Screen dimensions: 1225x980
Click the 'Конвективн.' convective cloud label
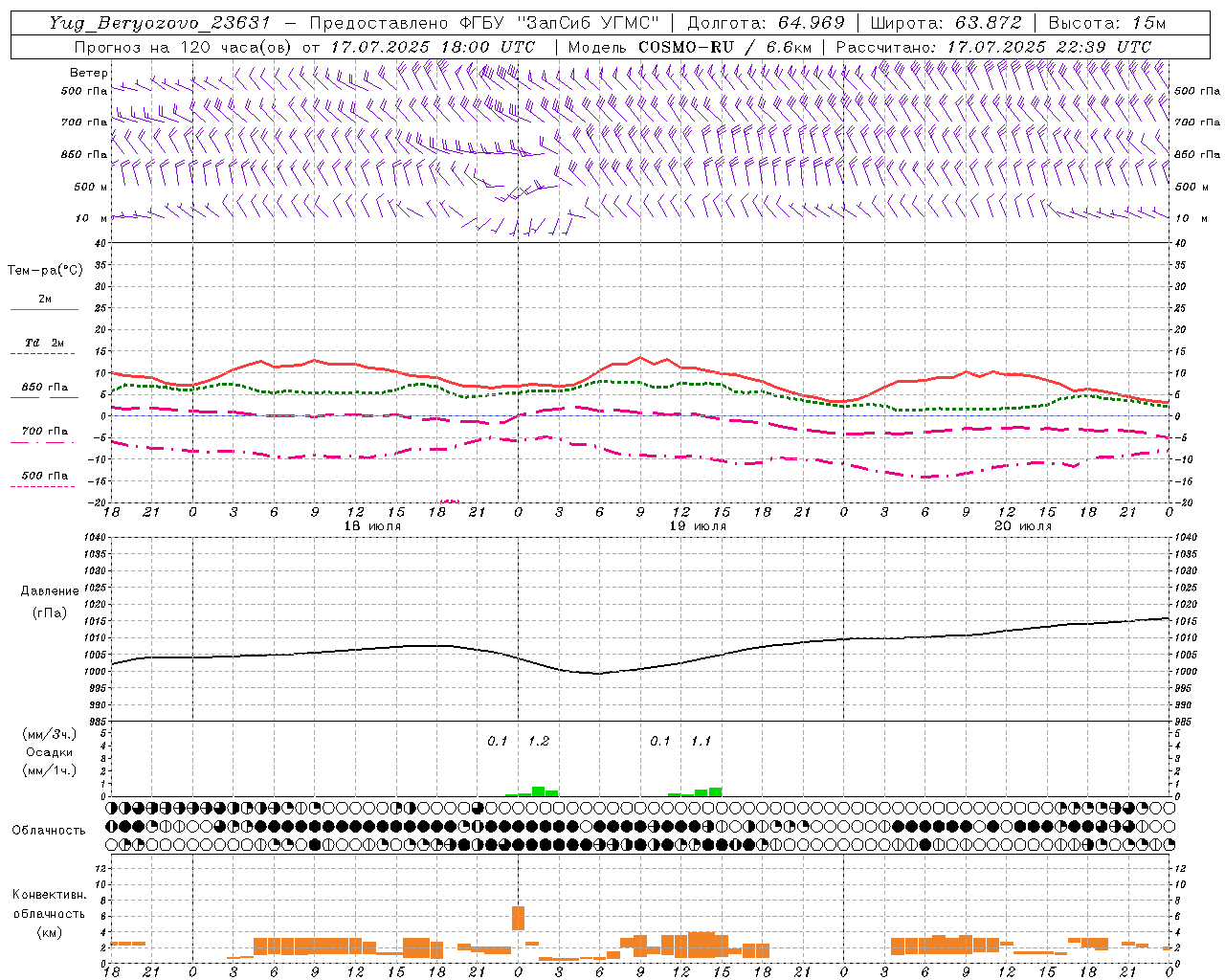tap(50, 895)
